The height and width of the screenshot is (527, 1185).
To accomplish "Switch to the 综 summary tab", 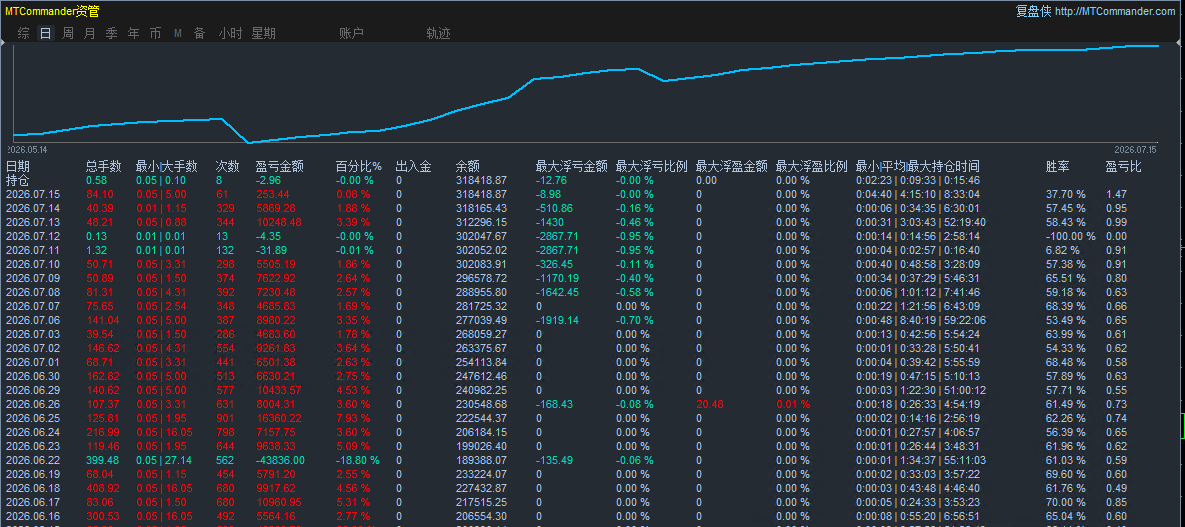I will [24, 33].
